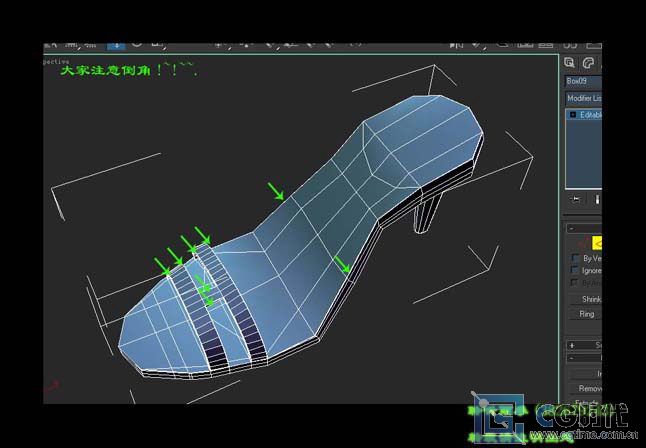Click the Shrink selection button
Image resolution: width=646 pixels, height=448 pixels.
coord(585,300)
